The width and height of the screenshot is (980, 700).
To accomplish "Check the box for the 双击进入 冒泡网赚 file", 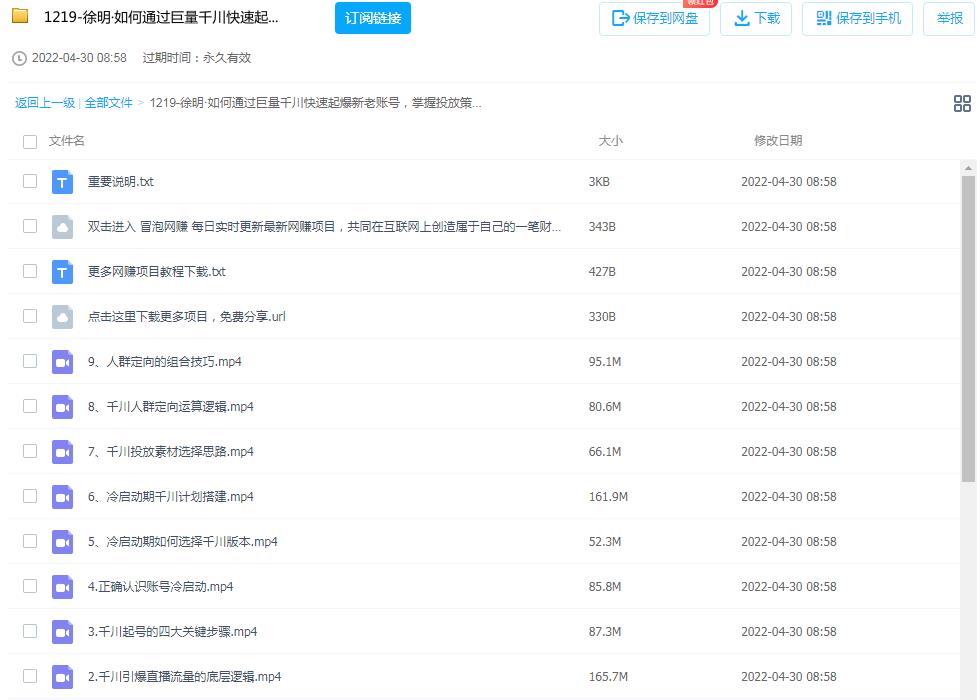I will (x=30, y=226).
